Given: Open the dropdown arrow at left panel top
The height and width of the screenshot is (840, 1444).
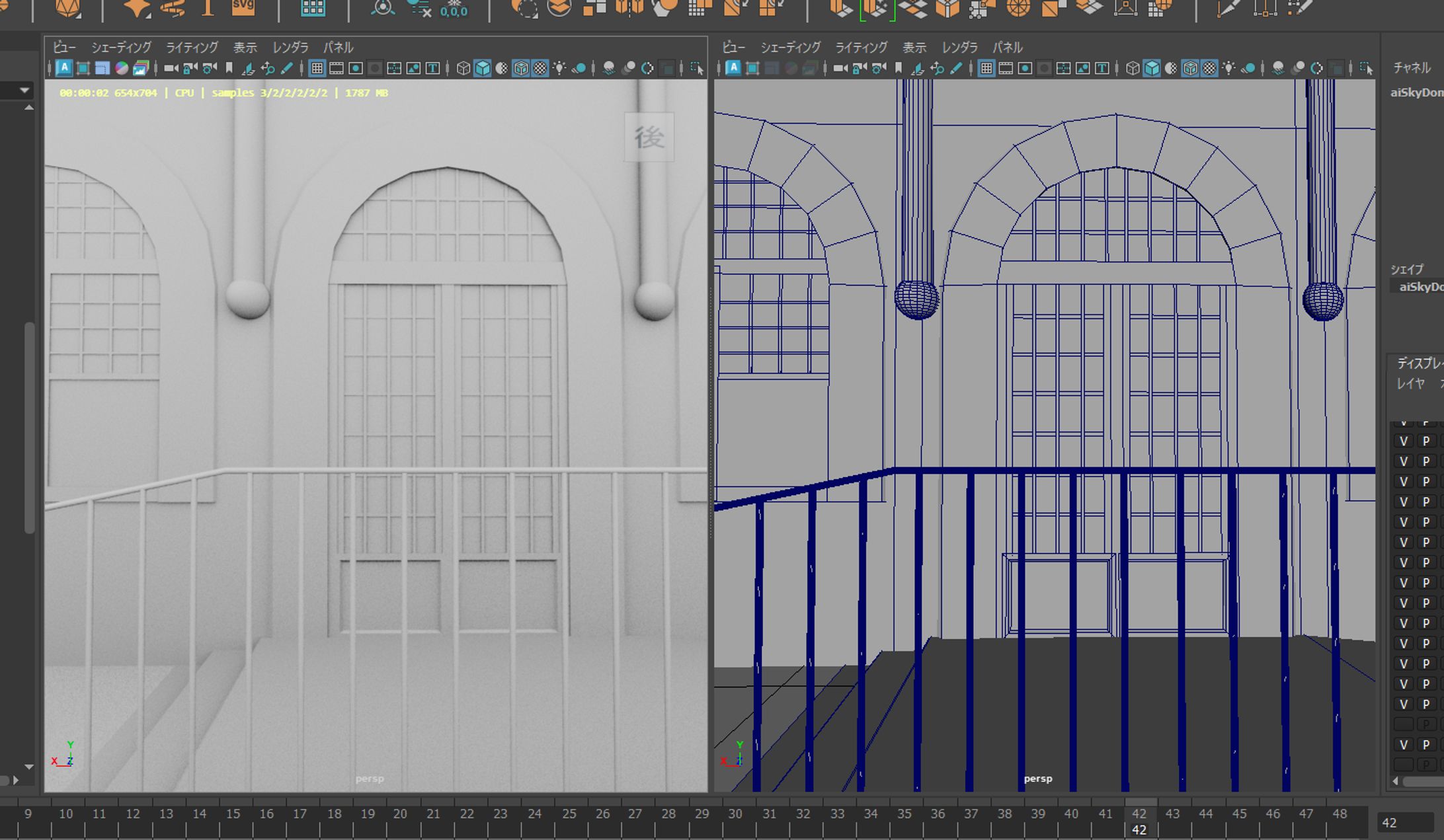Looking at the screenshot, I should point(24,90).
